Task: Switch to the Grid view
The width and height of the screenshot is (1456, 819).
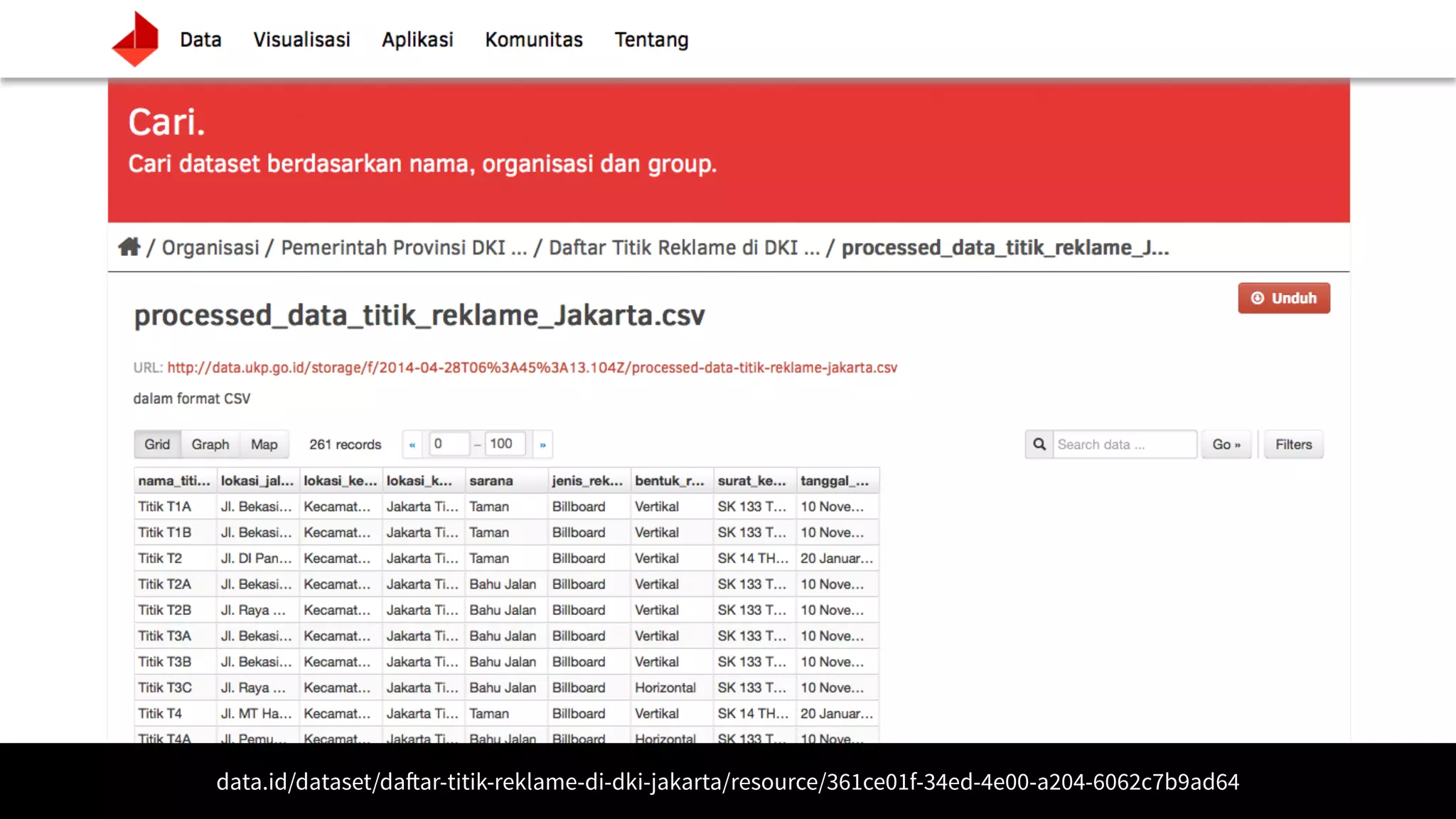Action: [157, 444]
